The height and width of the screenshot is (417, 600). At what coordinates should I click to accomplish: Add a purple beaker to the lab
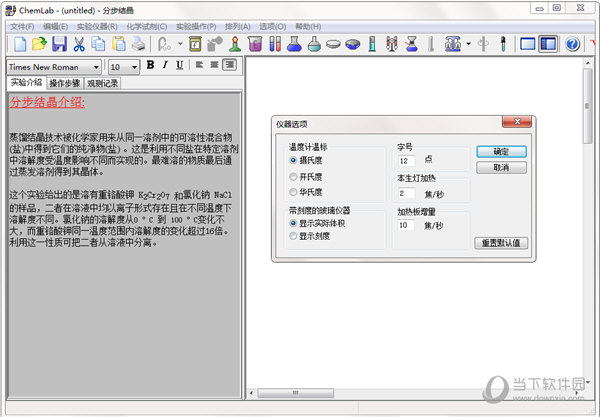tap(255, 44)
